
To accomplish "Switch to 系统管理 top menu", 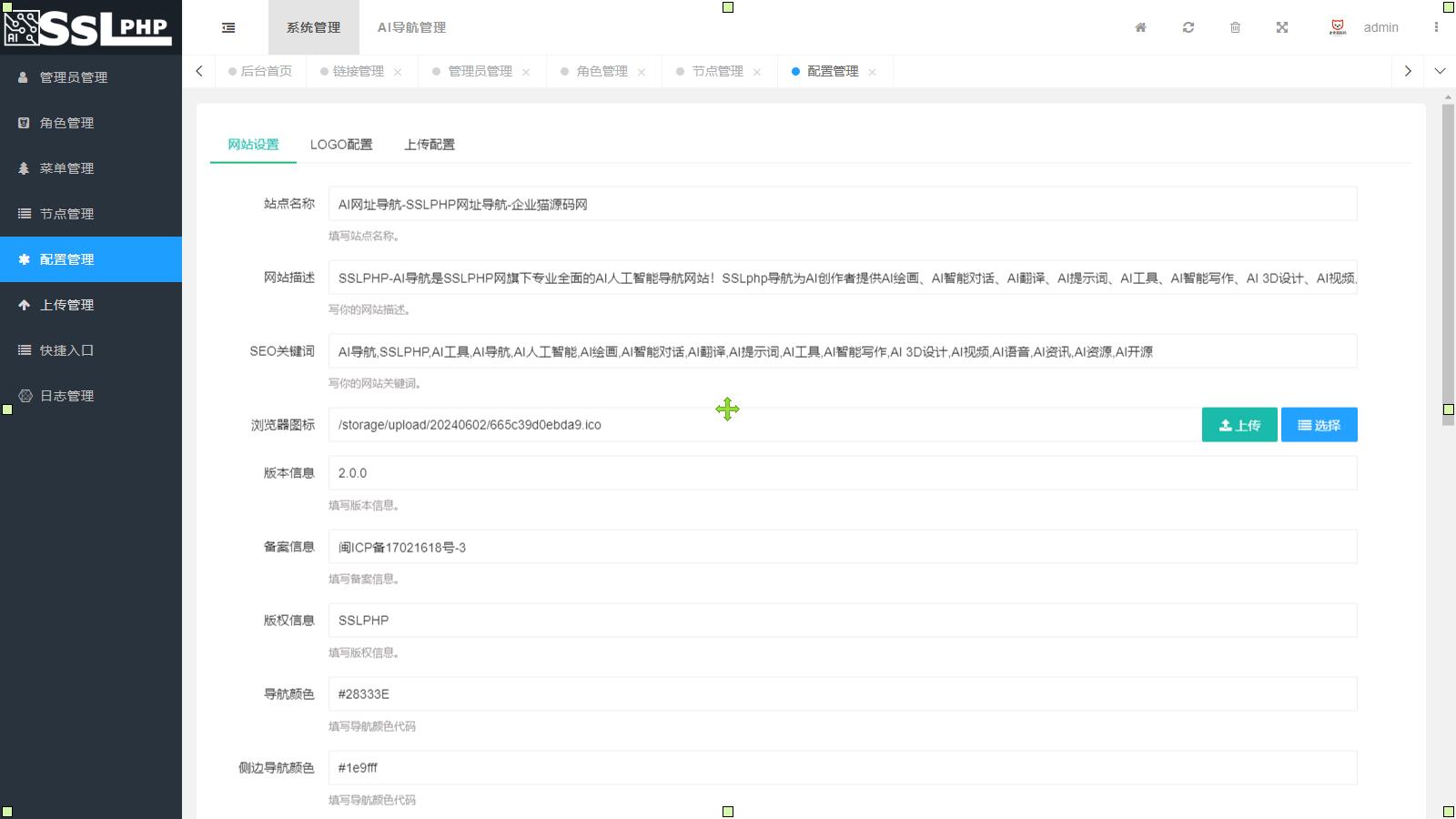I will (x=314, y=27).
